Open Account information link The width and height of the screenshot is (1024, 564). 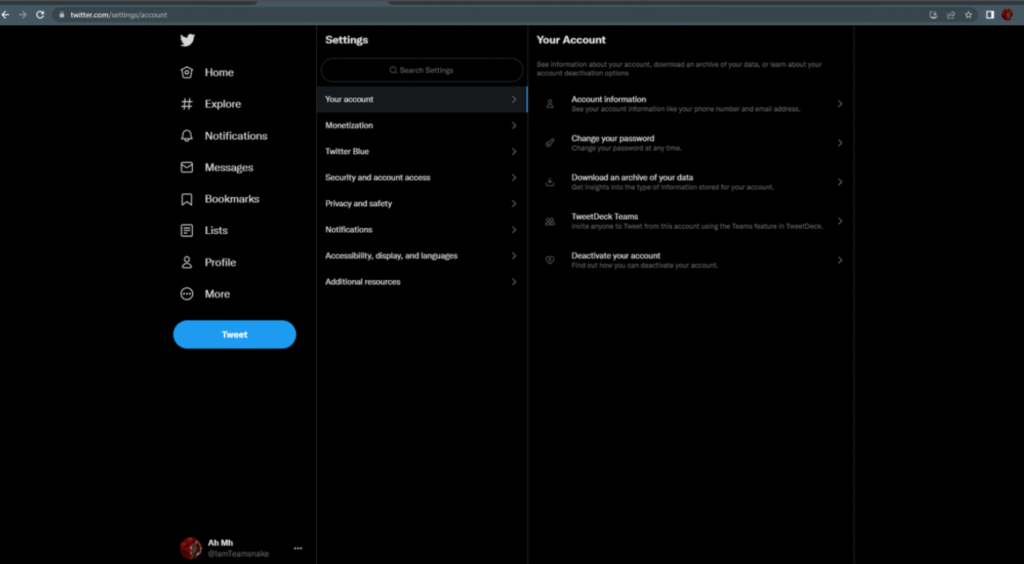tap(691, 104)
